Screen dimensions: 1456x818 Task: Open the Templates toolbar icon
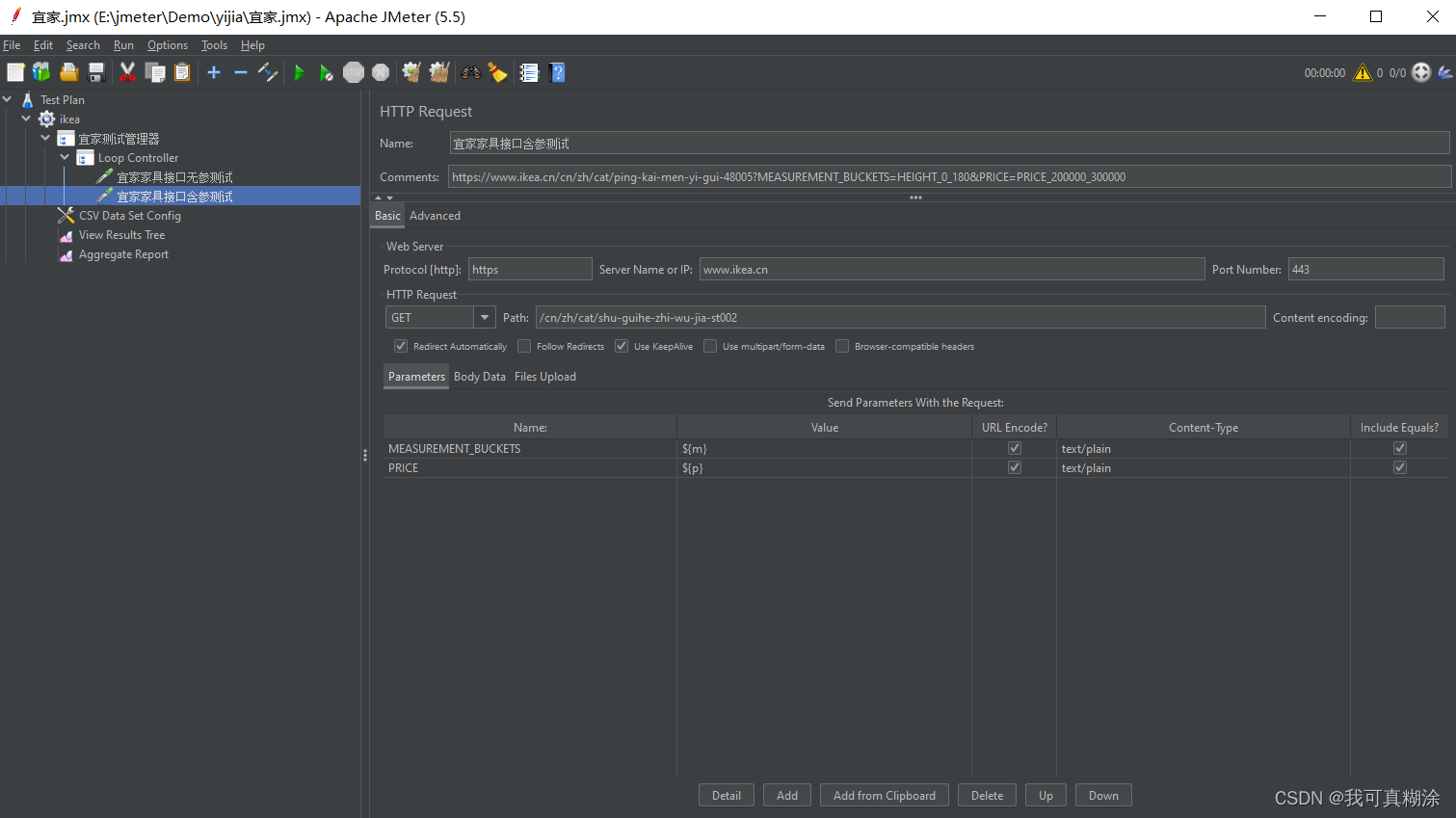click(41, 72)
